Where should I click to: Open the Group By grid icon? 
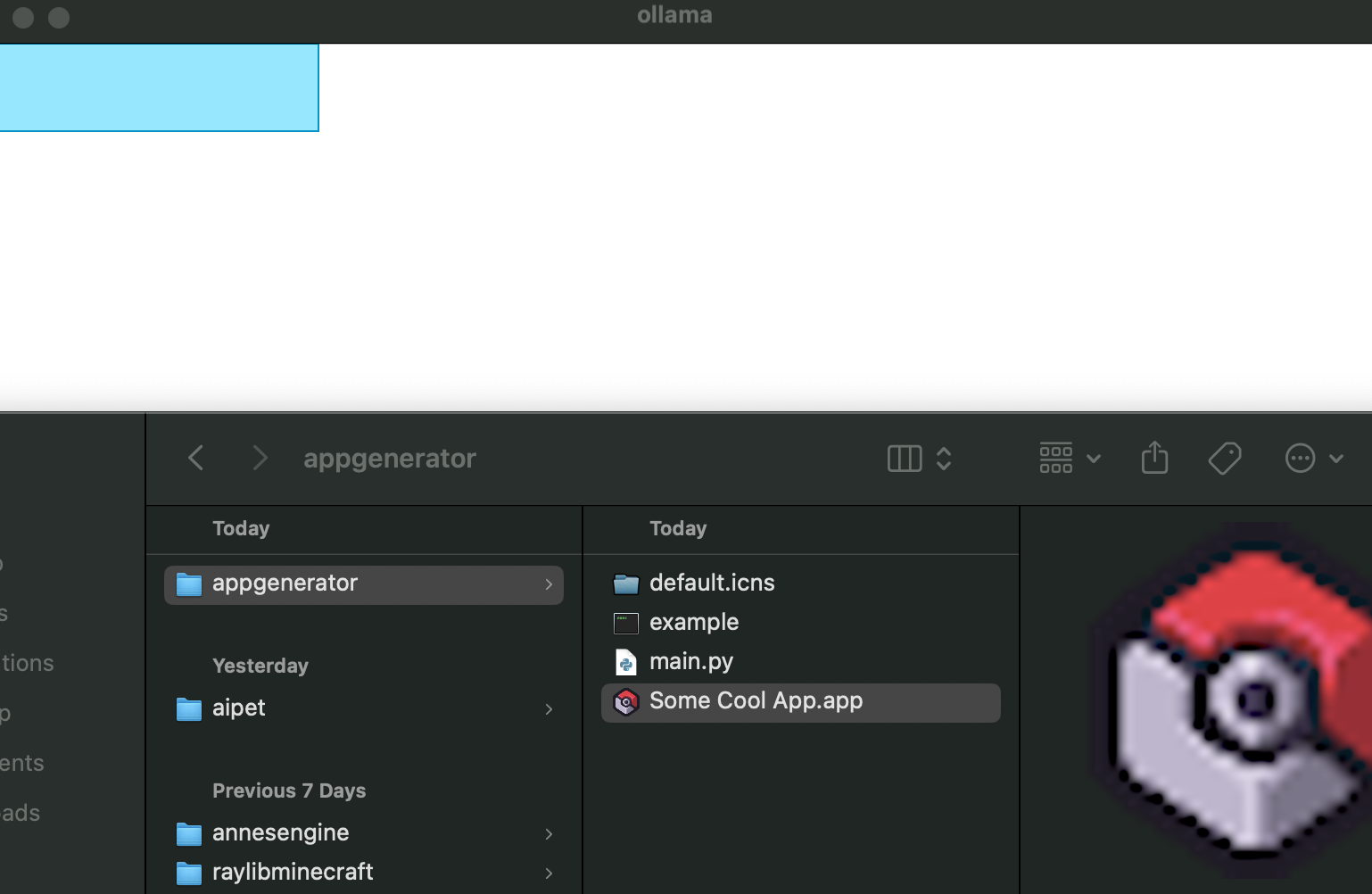coord(1055,459)
